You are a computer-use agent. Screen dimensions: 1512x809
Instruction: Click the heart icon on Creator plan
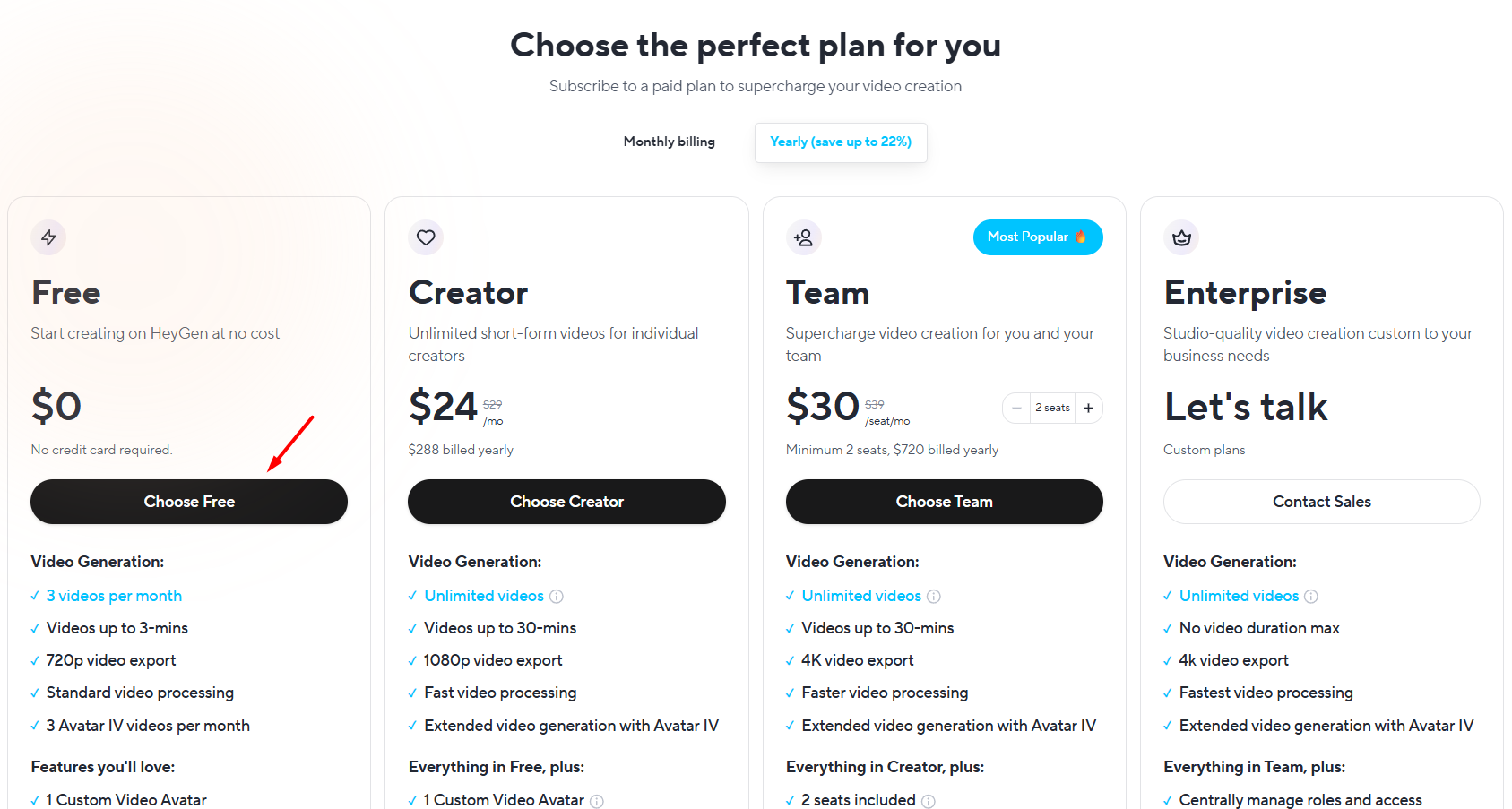pos(426,237)
